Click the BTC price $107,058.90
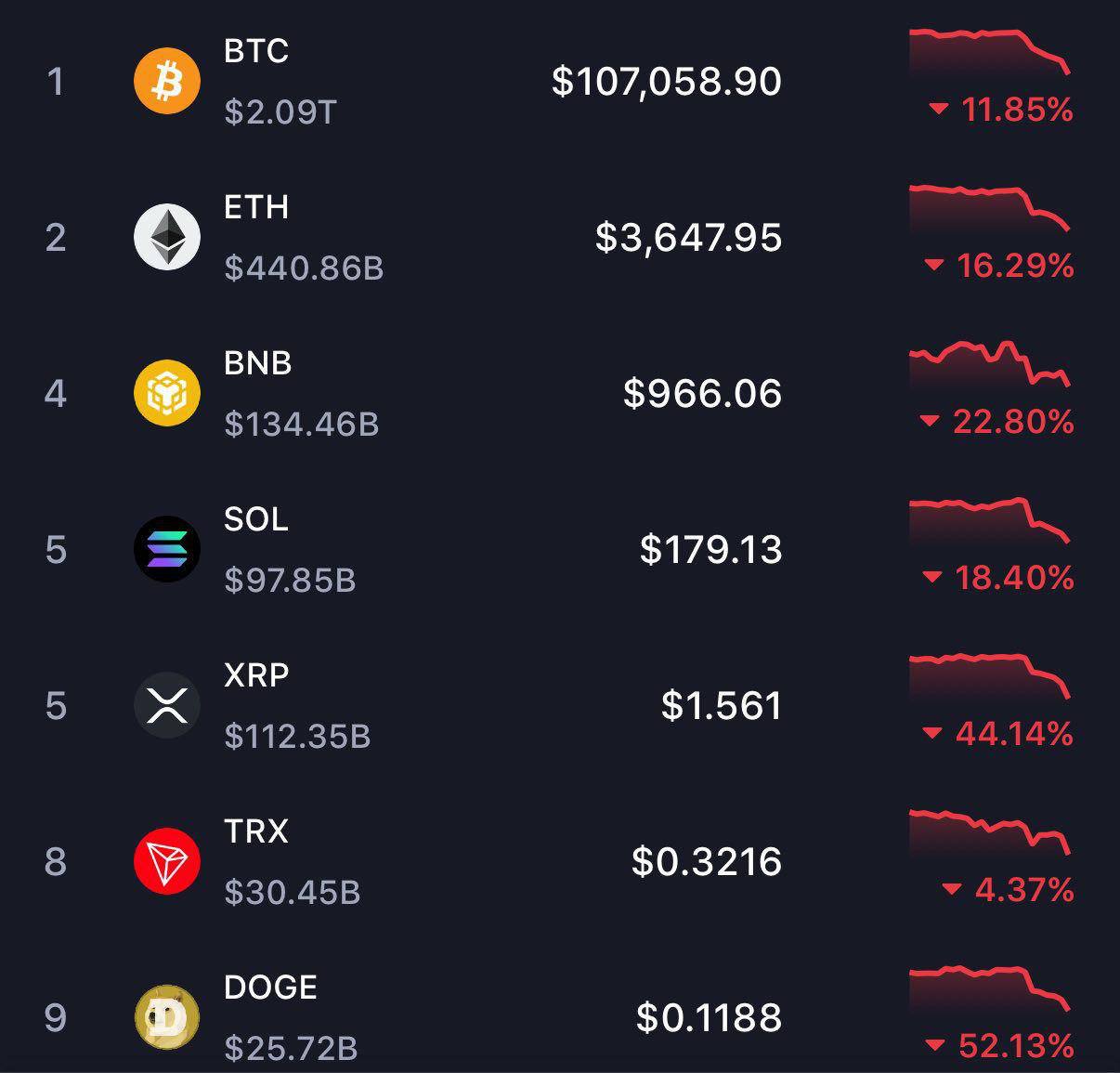The image size is (1120, 1073). coord(666,82)
